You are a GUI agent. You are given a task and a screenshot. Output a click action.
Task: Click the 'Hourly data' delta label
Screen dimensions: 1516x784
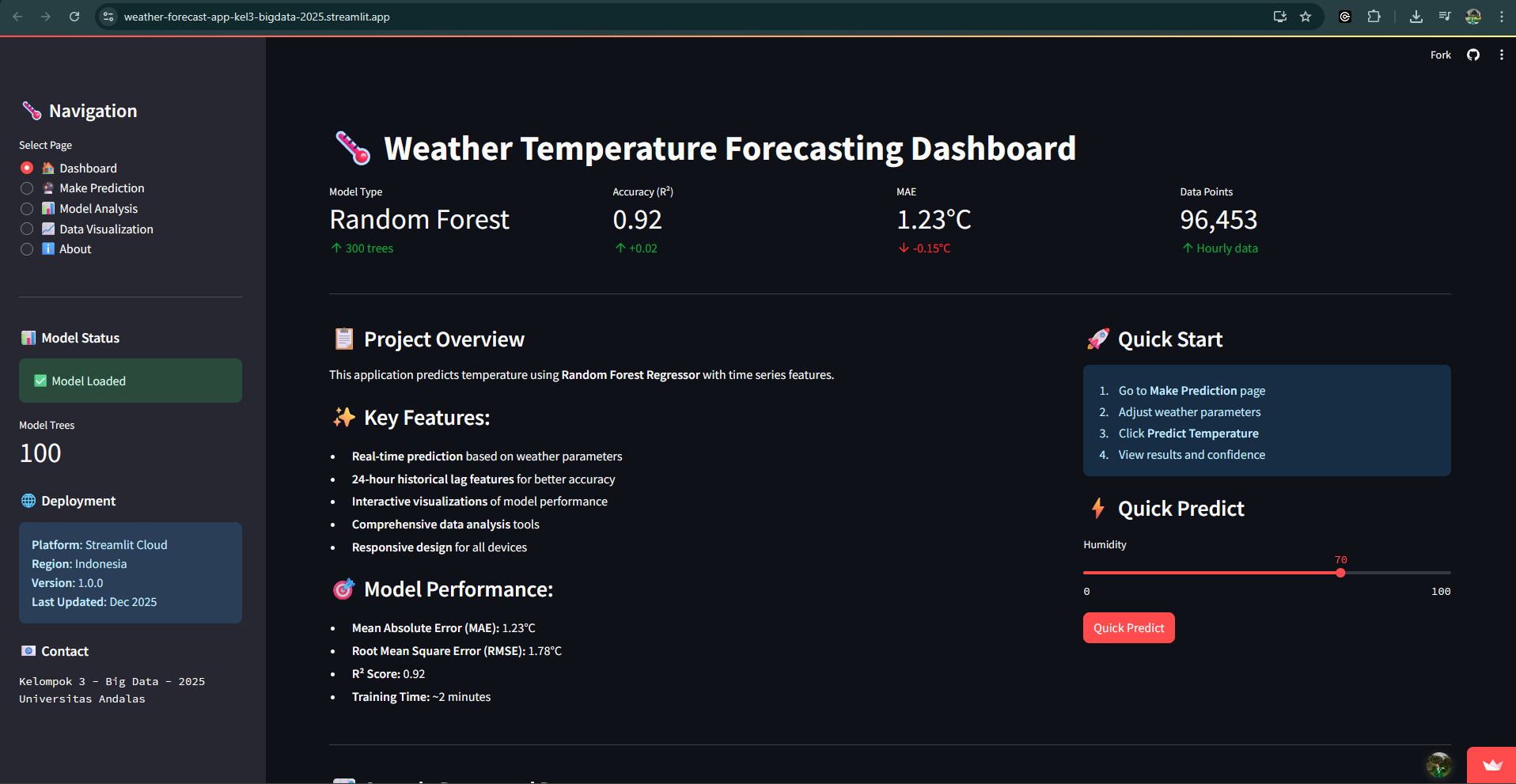[1220, 248]
